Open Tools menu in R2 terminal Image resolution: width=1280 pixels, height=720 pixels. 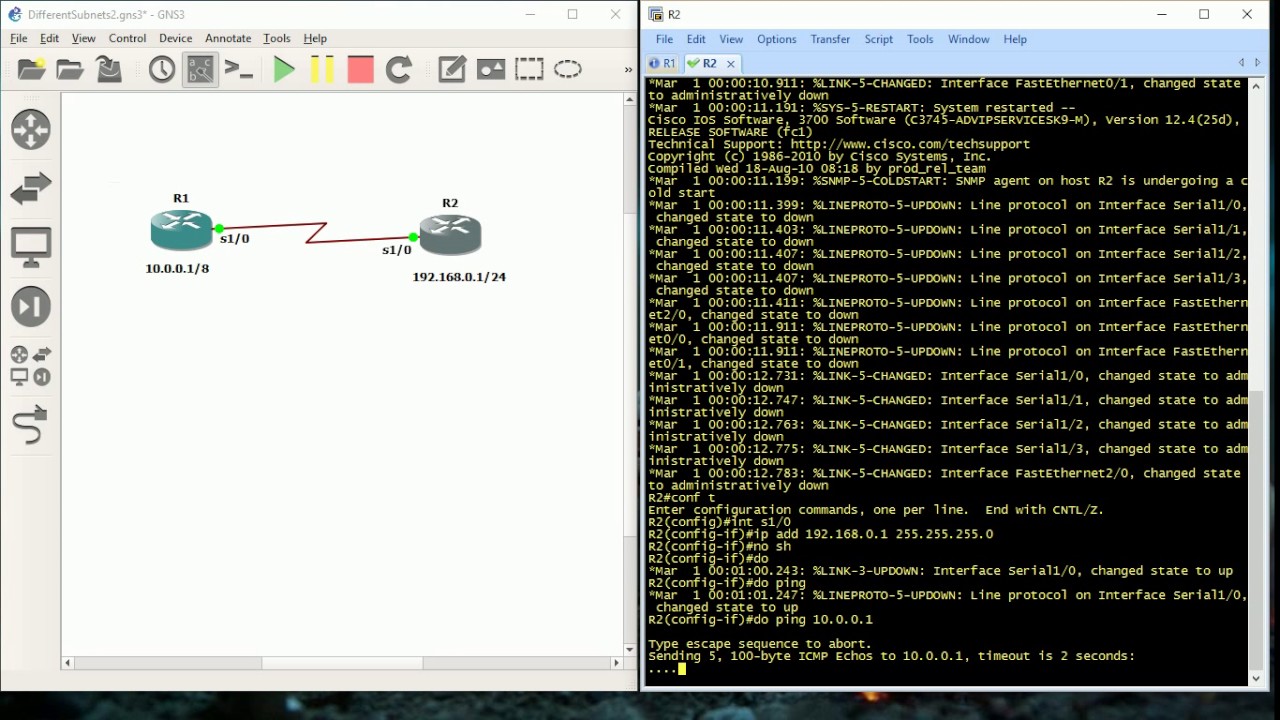pos(920,39)
